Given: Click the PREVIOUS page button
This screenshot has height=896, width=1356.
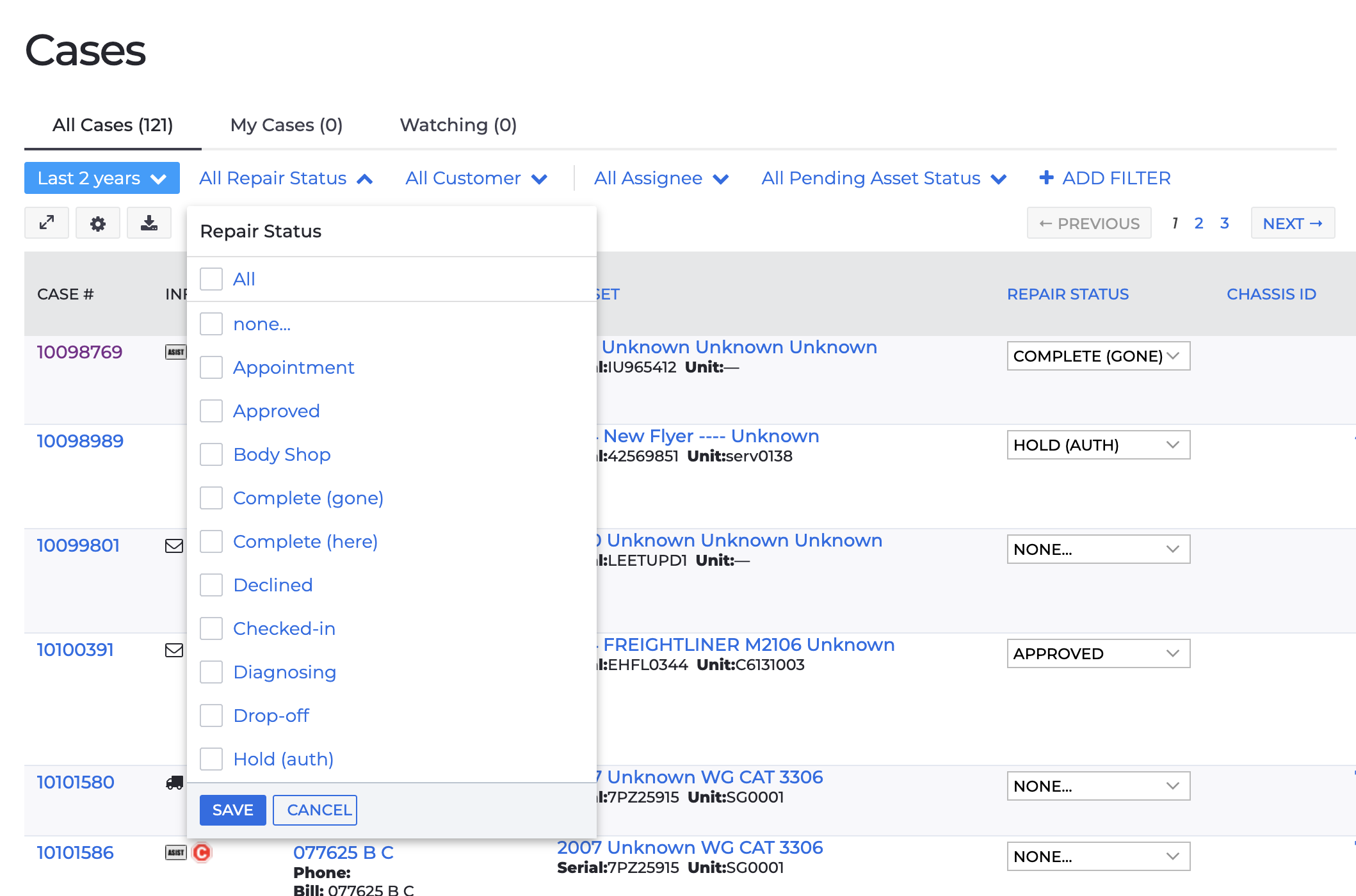Looking at the screenshot, I should [x=1089, y=223].
